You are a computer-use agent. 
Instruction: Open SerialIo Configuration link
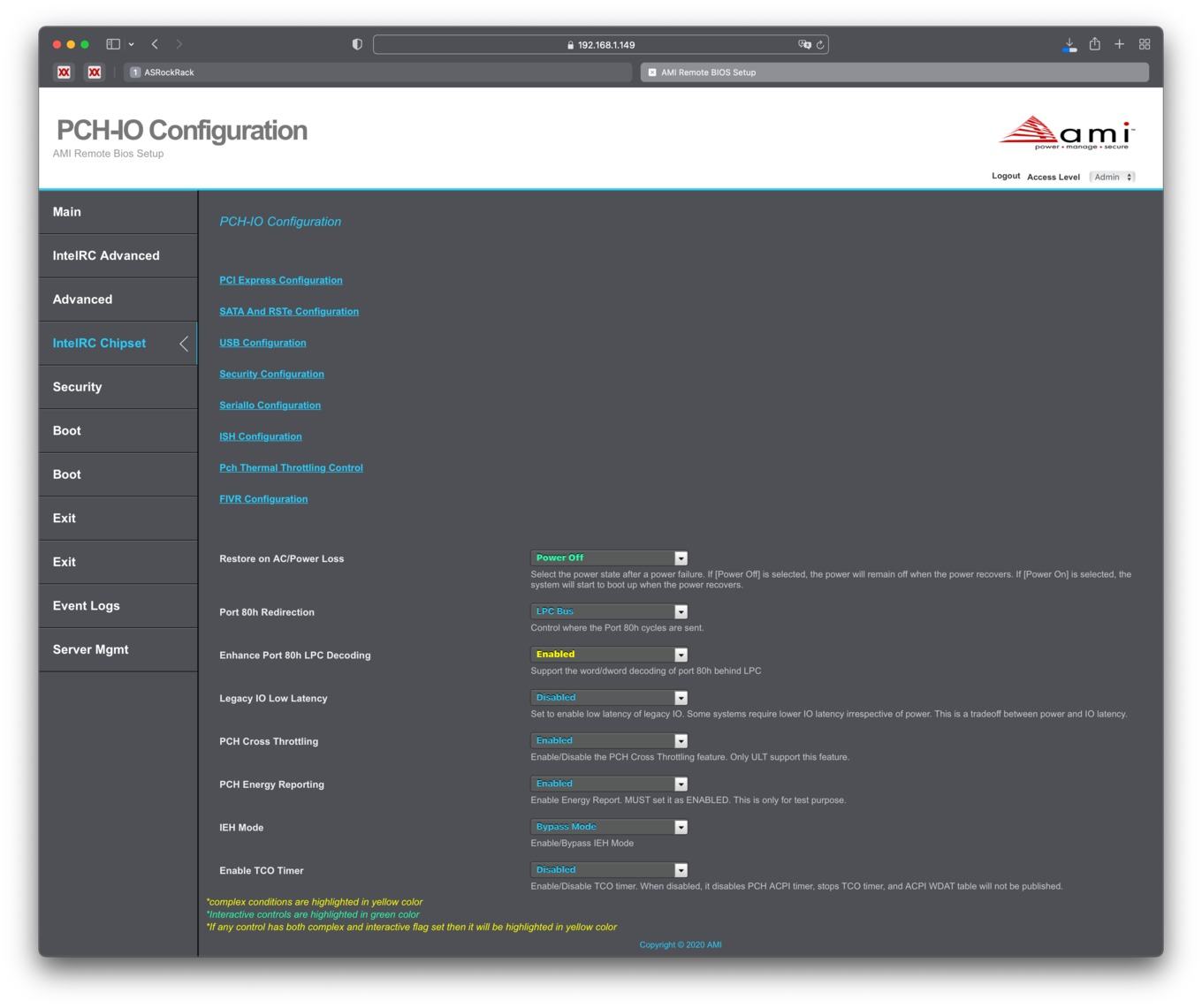(270, 405)
